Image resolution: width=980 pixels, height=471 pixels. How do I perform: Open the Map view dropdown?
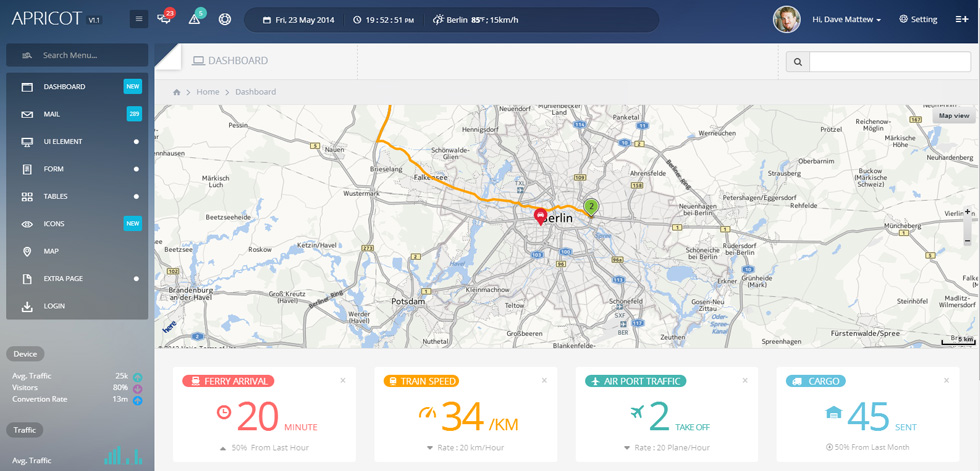pos(954,116)
